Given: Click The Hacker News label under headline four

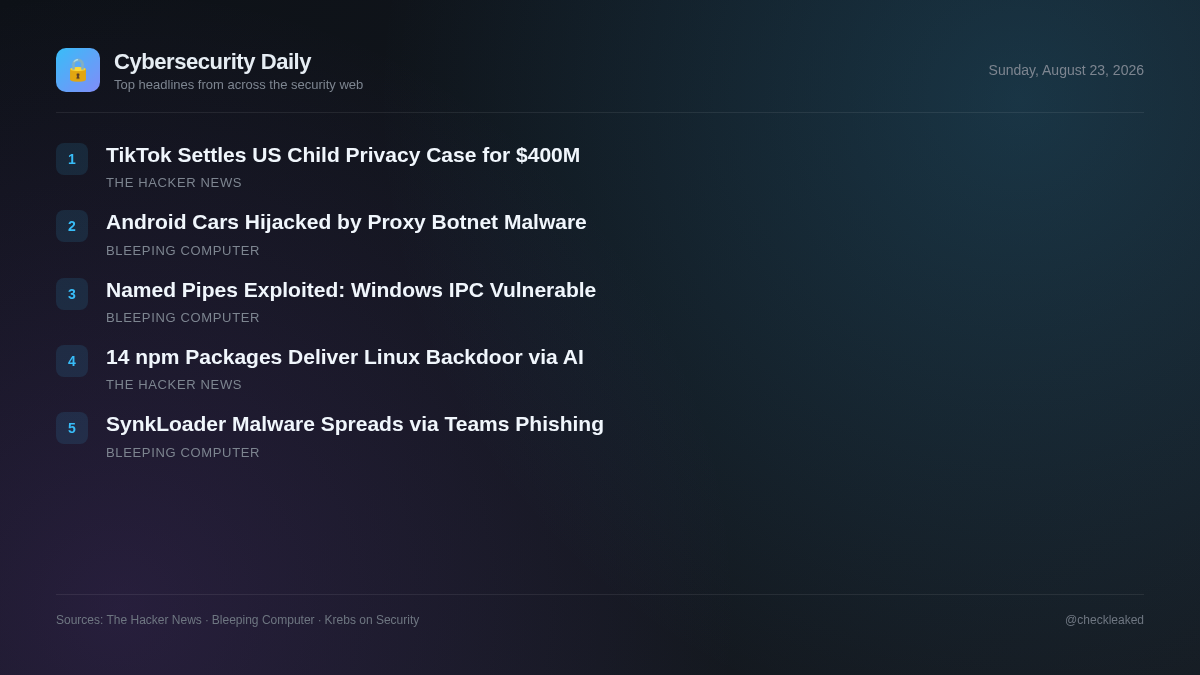Looking at the screenshot, I should coord(174,385).
